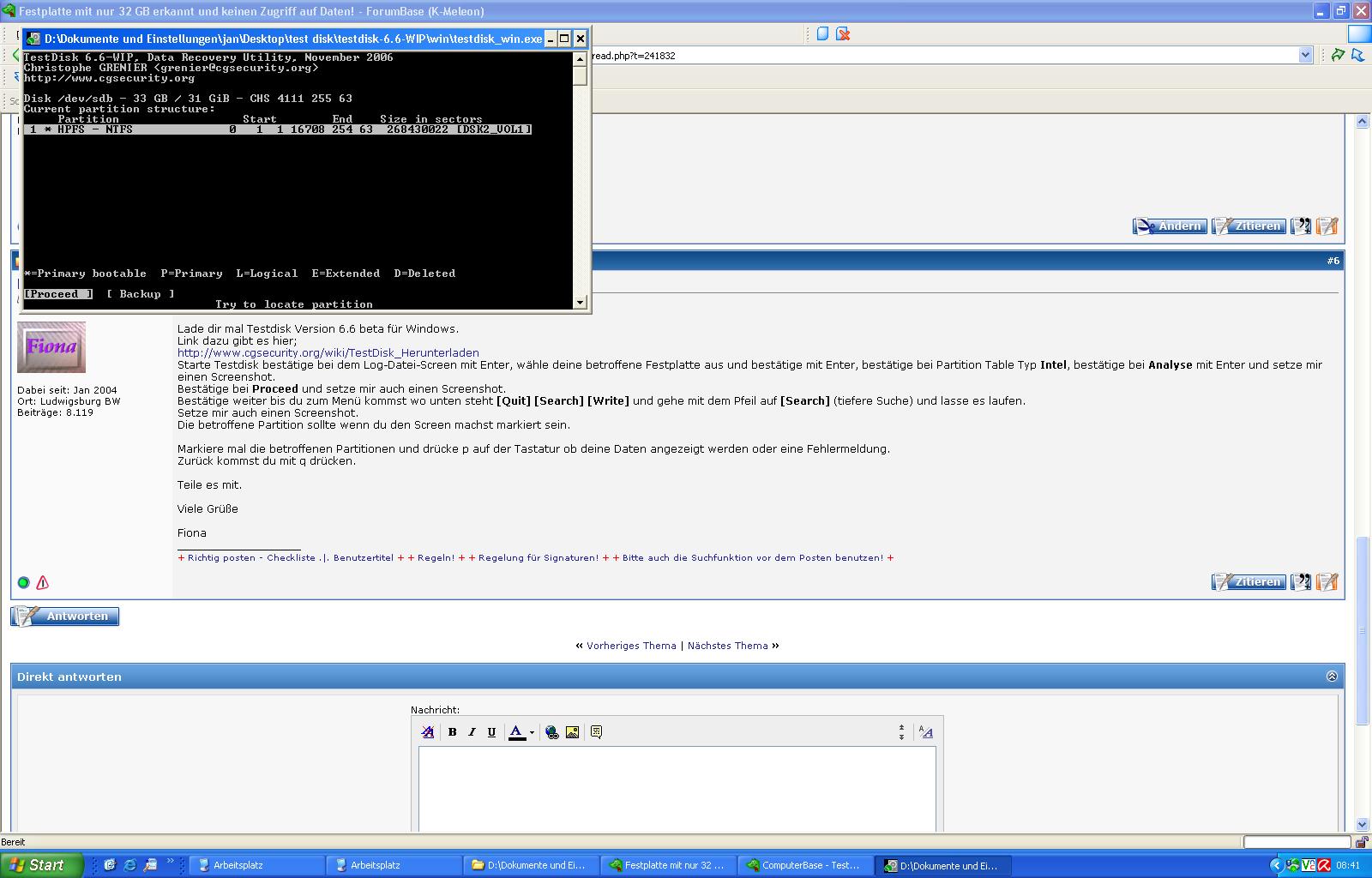Click multi-quote icon beside the Ändern row
1372x878 pixels.
tap(1301, 226)
